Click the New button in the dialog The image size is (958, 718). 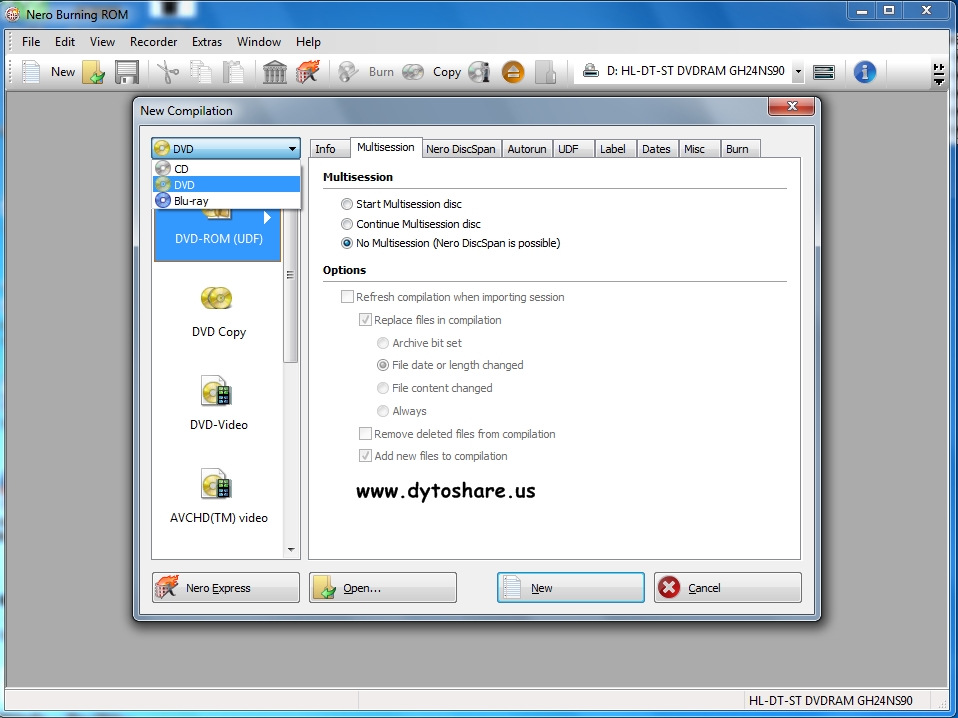pos(571,588)
